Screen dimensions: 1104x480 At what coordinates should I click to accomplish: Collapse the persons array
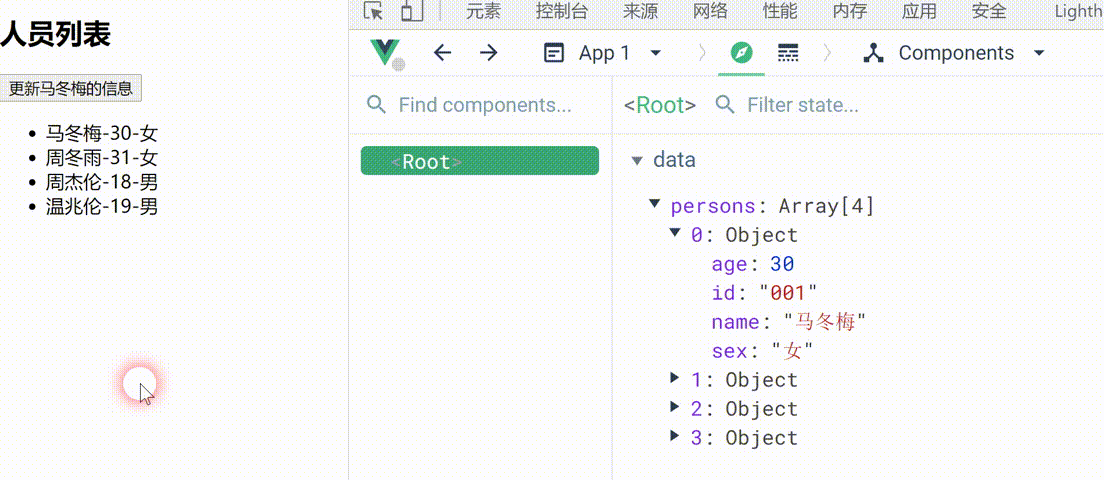tap(655, 204)
